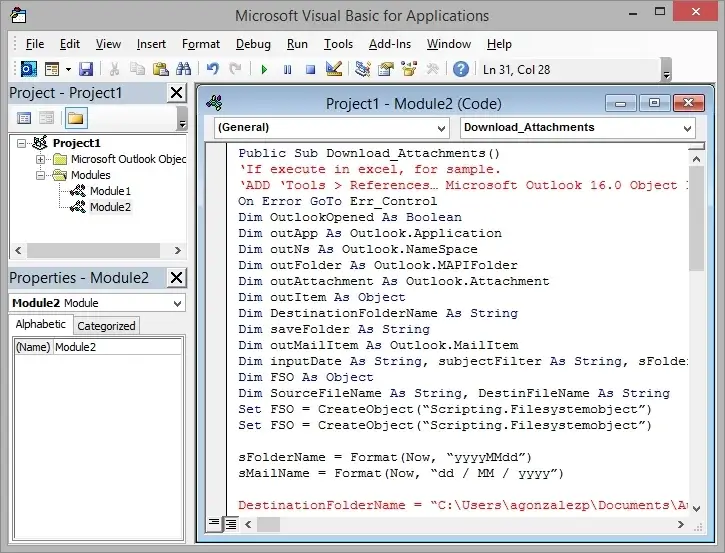Open the Edit menu
Screen dimensions: 725x553
coord(70,44)
